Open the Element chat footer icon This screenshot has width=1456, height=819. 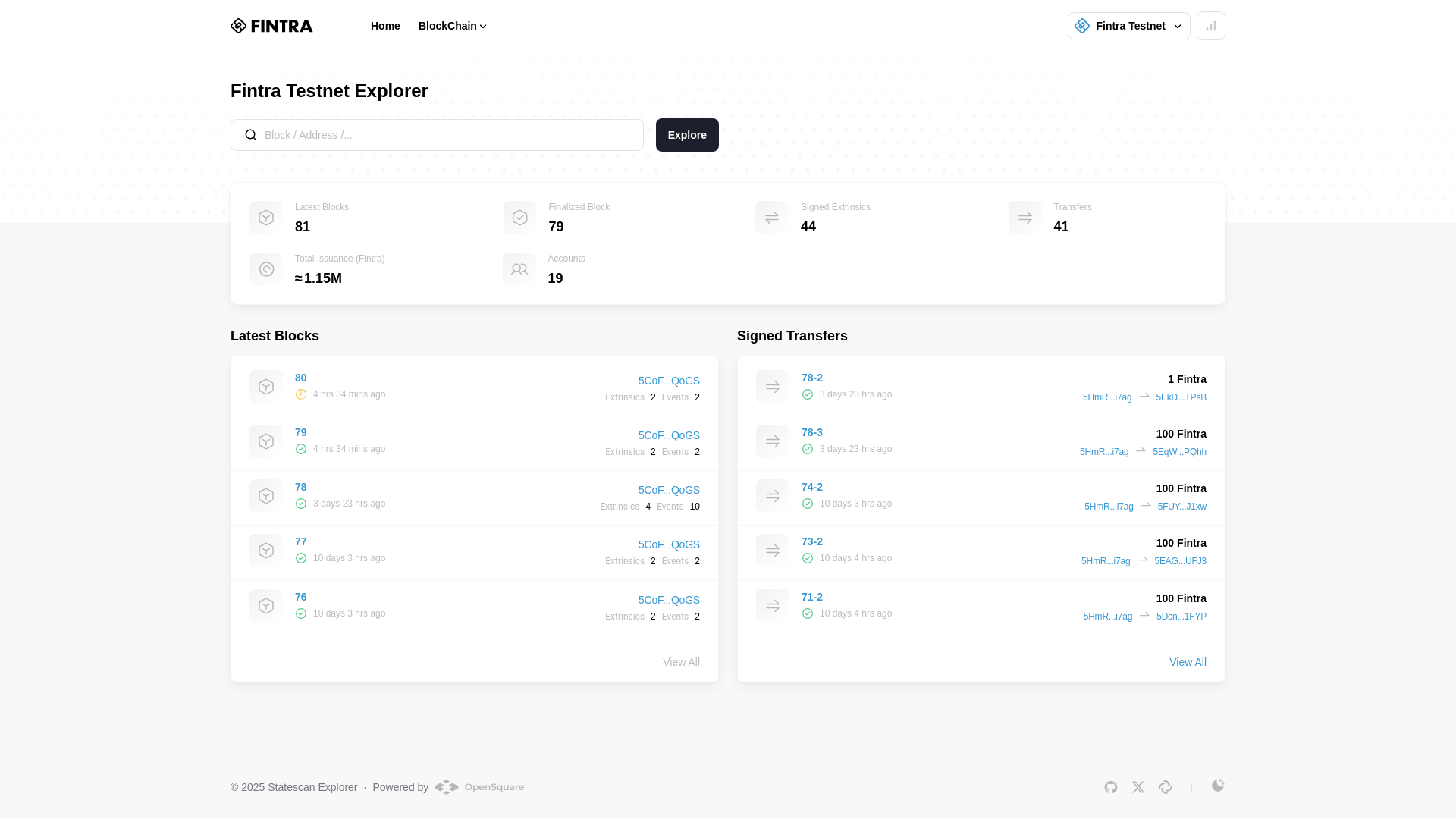click(1166, 787)
